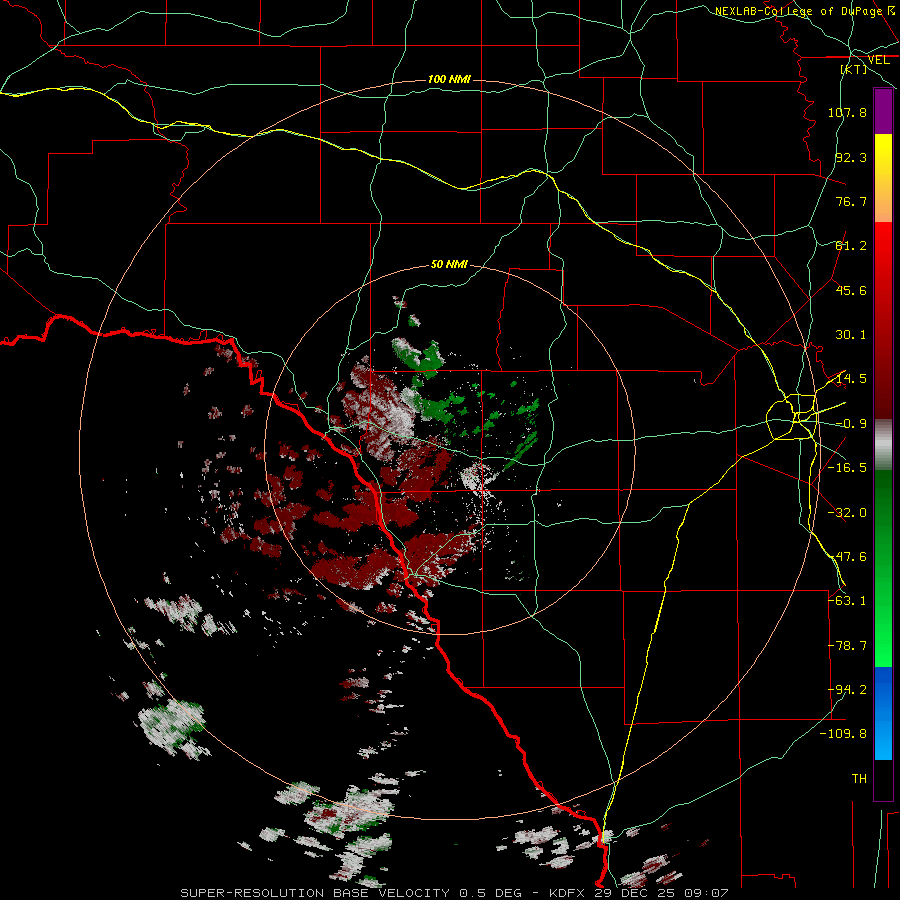Click the -16.5 velocity legend value
Image resolution: width=900 pixels, height=900 pixels.
coord(847,468)
